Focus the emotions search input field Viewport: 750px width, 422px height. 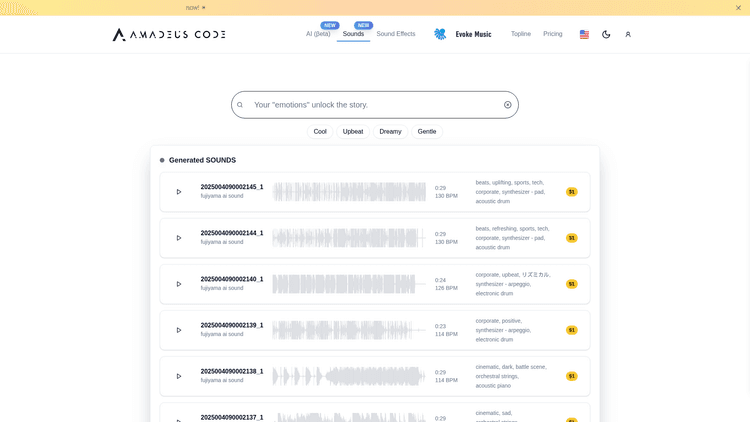[375, 105]
